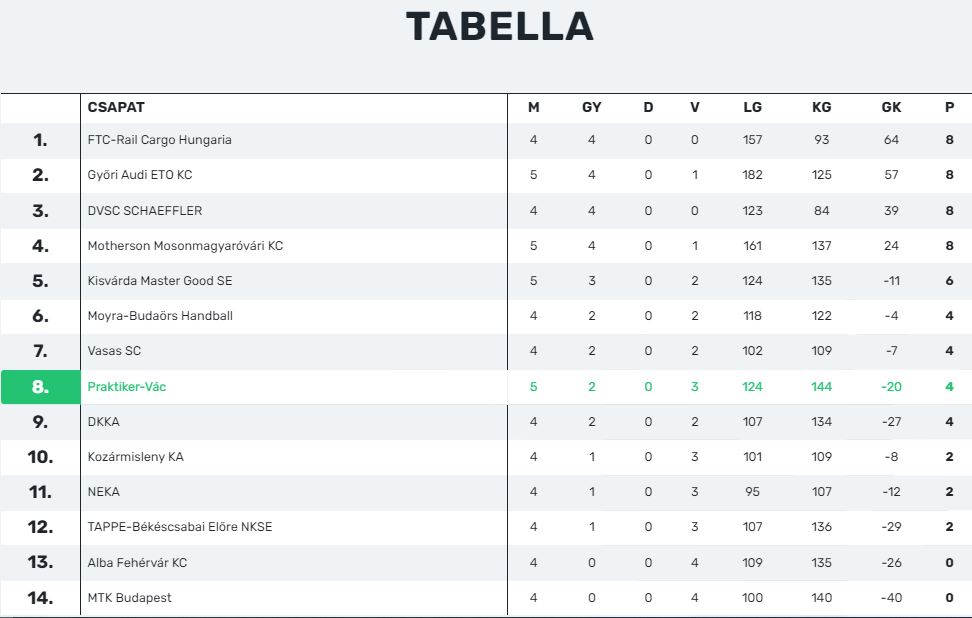Click the Vasas SC team name
This screenshot has height=618, width=972.
click(x=114, y=351)
